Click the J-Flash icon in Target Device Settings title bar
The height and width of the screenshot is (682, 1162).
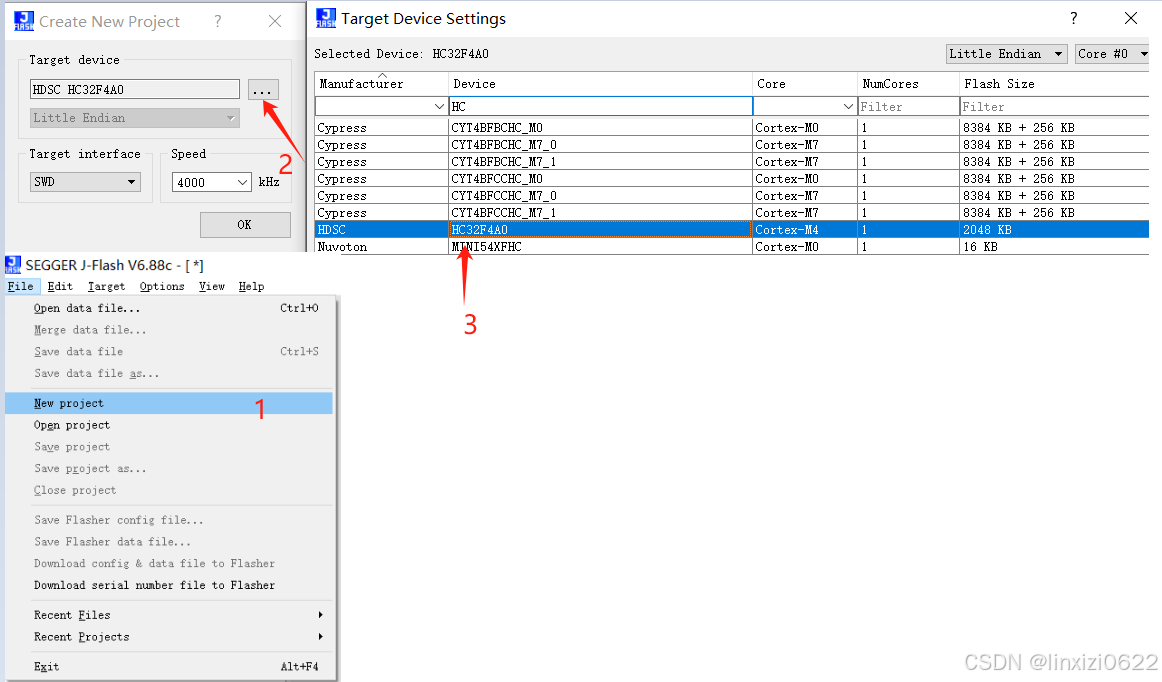[326, 18]
